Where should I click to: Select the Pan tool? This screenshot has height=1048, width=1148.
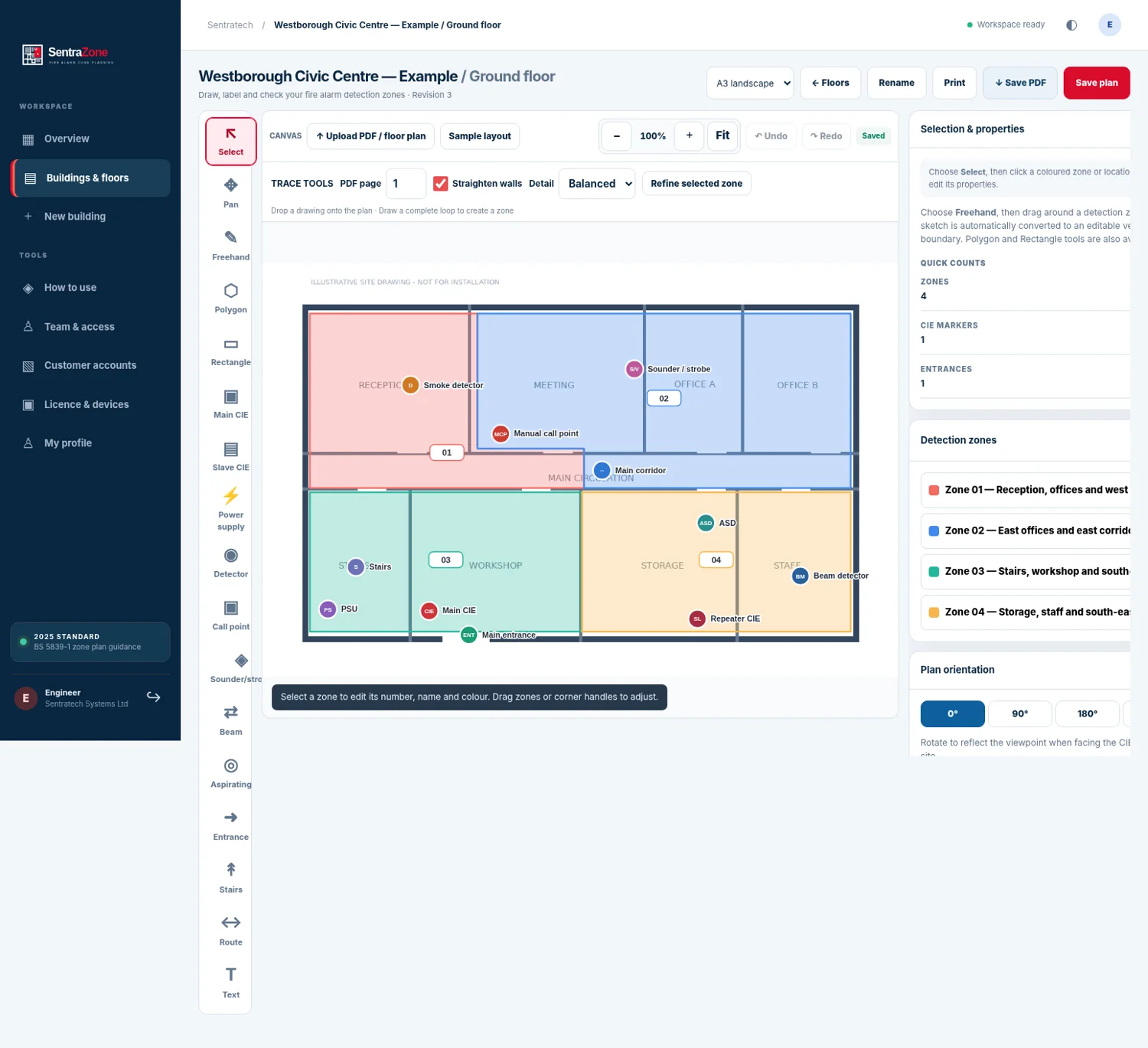(x=230, y=194)
